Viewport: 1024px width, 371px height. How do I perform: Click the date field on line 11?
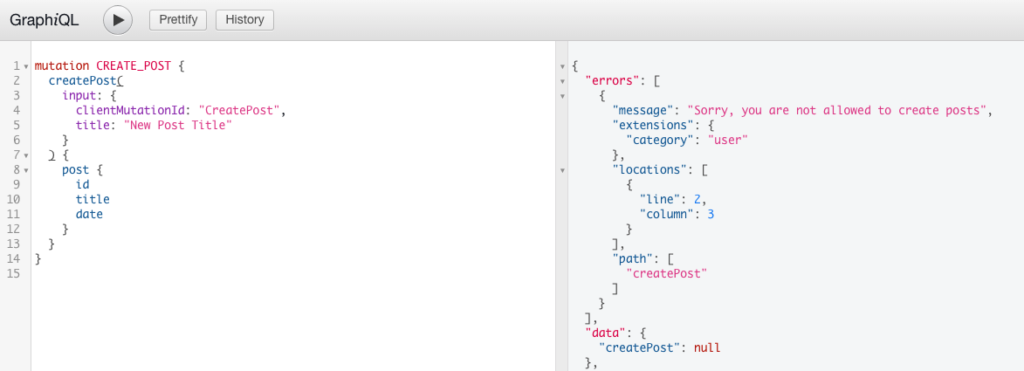[89, 214]
